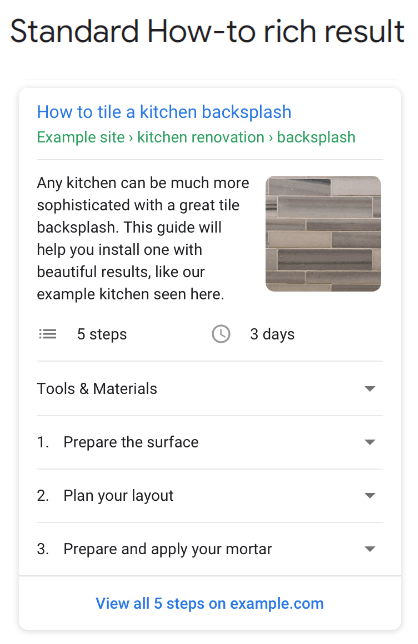418x644 pixels.
Task: Open How to tile a kitchen backsplash link
Action: (x=164, y=112)
